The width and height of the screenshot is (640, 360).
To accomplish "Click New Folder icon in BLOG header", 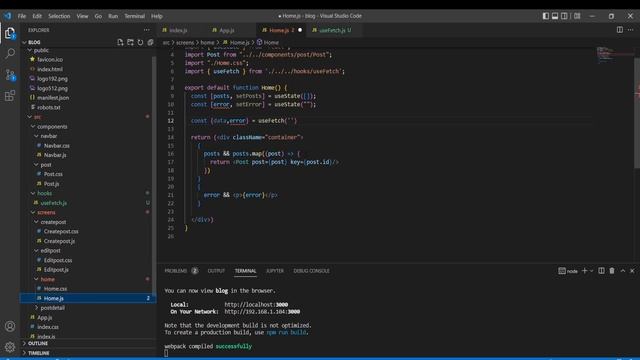I will pos(130,42).
